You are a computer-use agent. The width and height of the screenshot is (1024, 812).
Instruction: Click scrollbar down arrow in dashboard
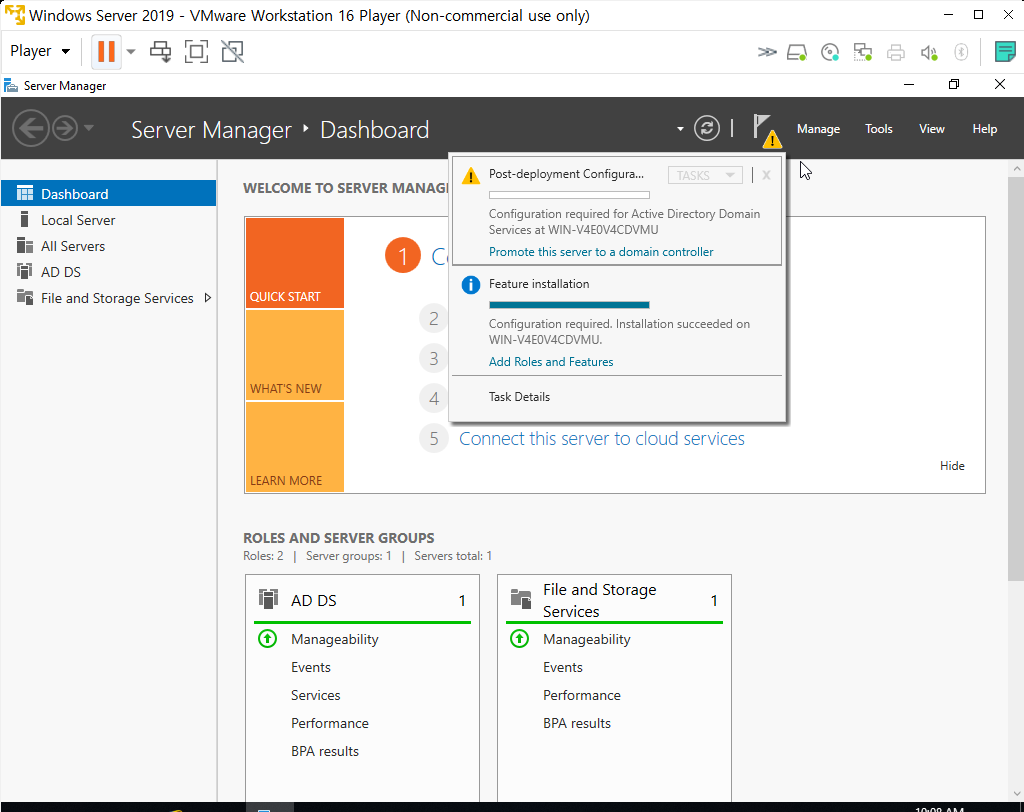(x=1016, y=794)
